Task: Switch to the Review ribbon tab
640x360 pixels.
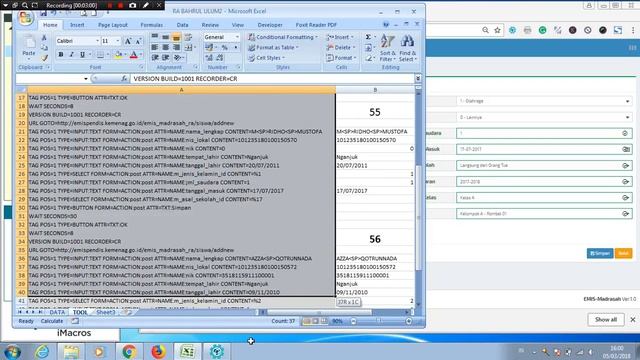Action: click(210, 25)
